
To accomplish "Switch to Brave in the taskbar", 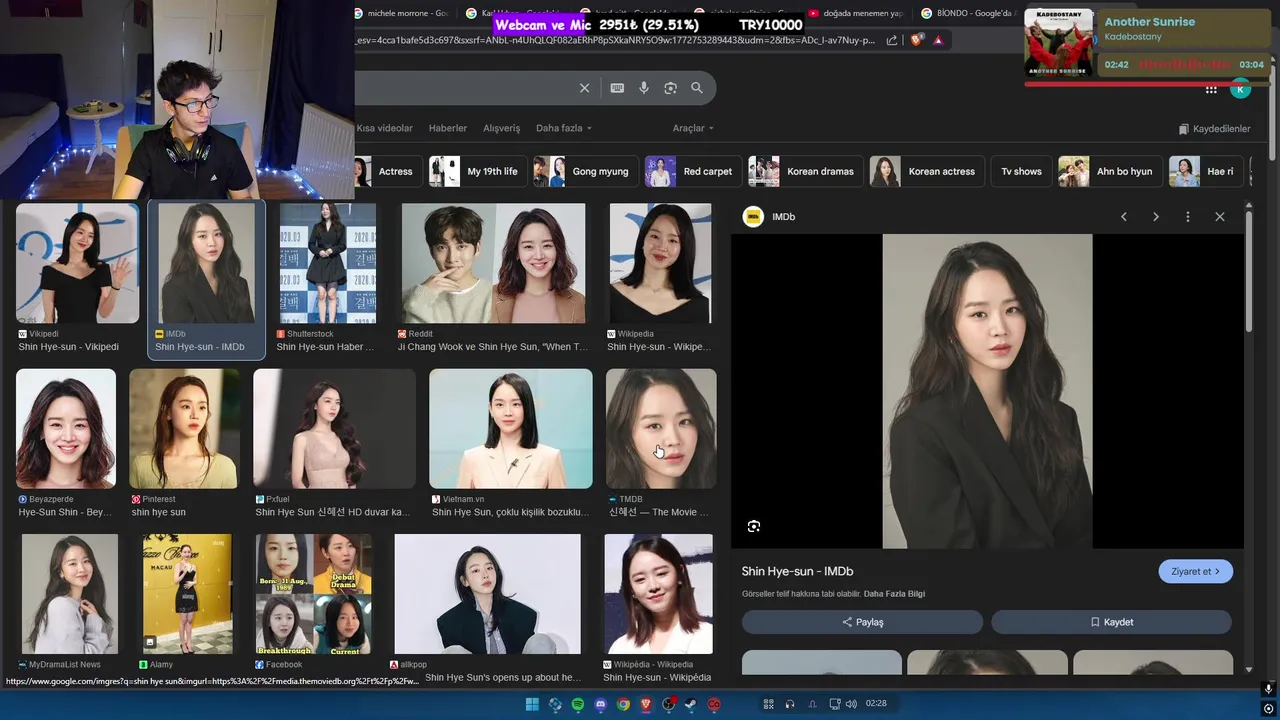I will 646,704.
